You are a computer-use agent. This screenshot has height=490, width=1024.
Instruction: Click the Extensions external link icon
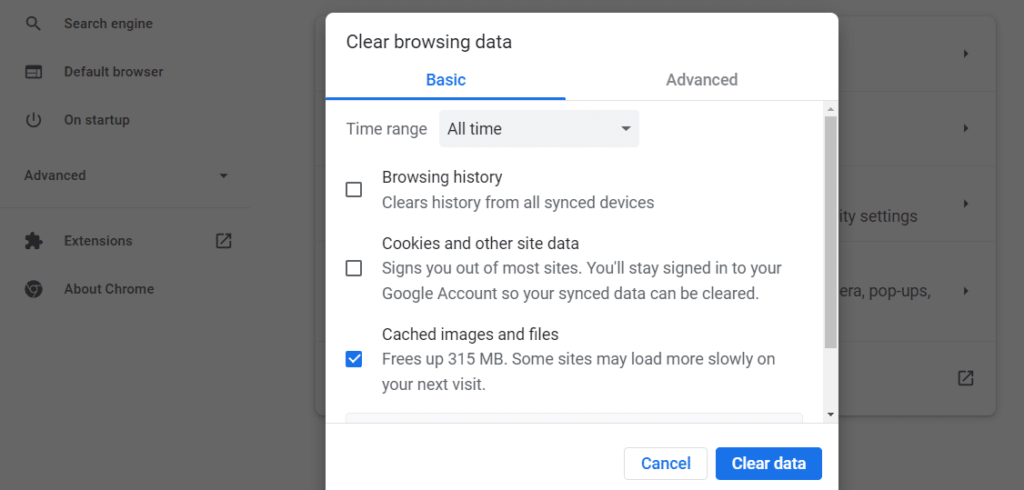pyautogui.click(x=224, y=241)
